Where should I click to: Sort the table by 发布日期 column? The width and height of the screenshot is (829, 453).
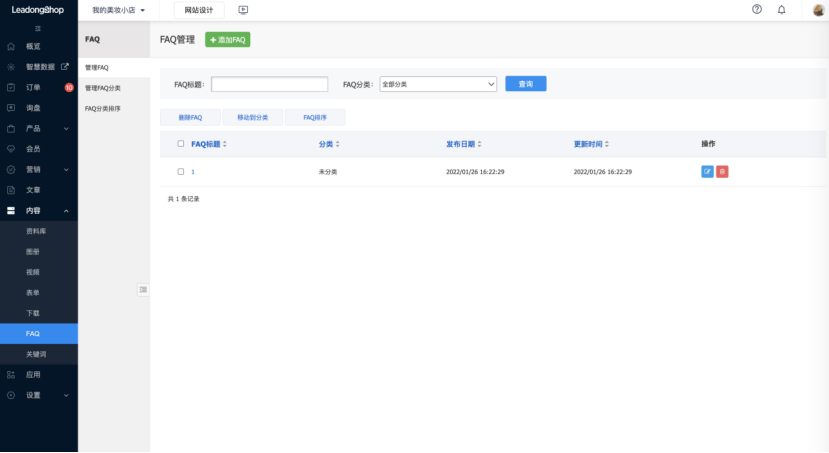(x=464, y=144)
